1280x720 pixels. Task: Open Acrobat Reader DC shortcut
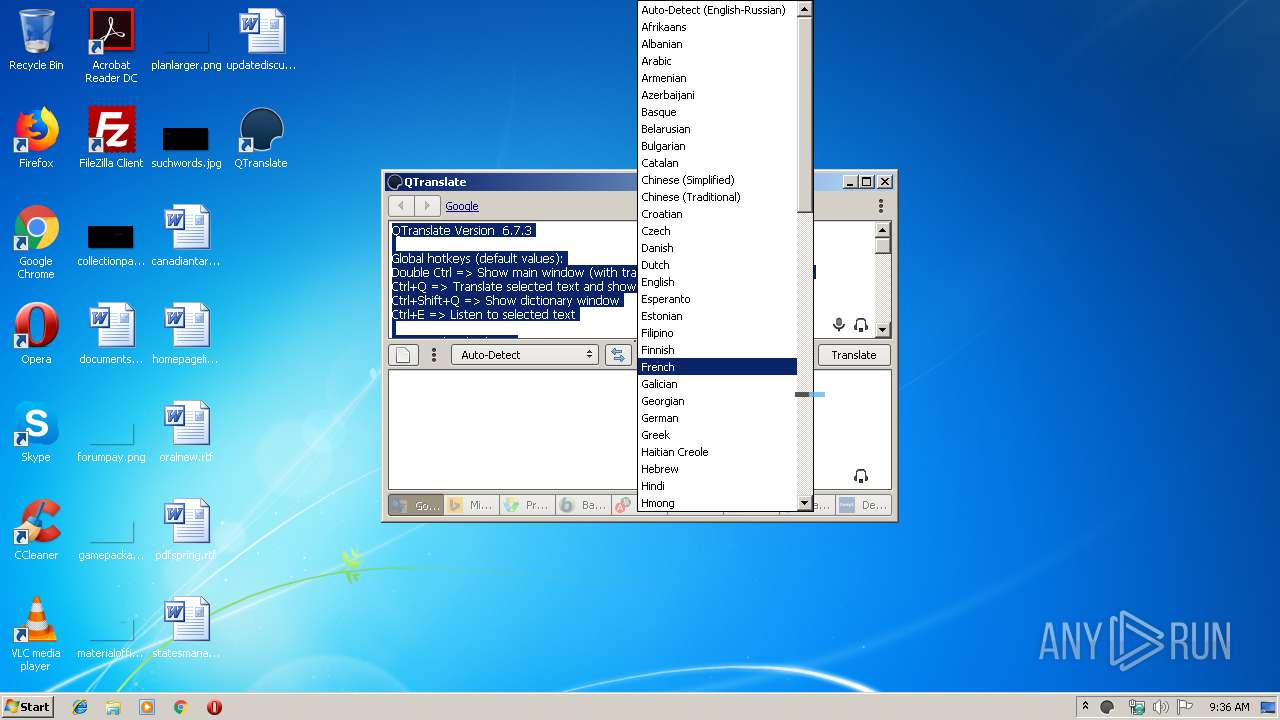tap(111, 46)
